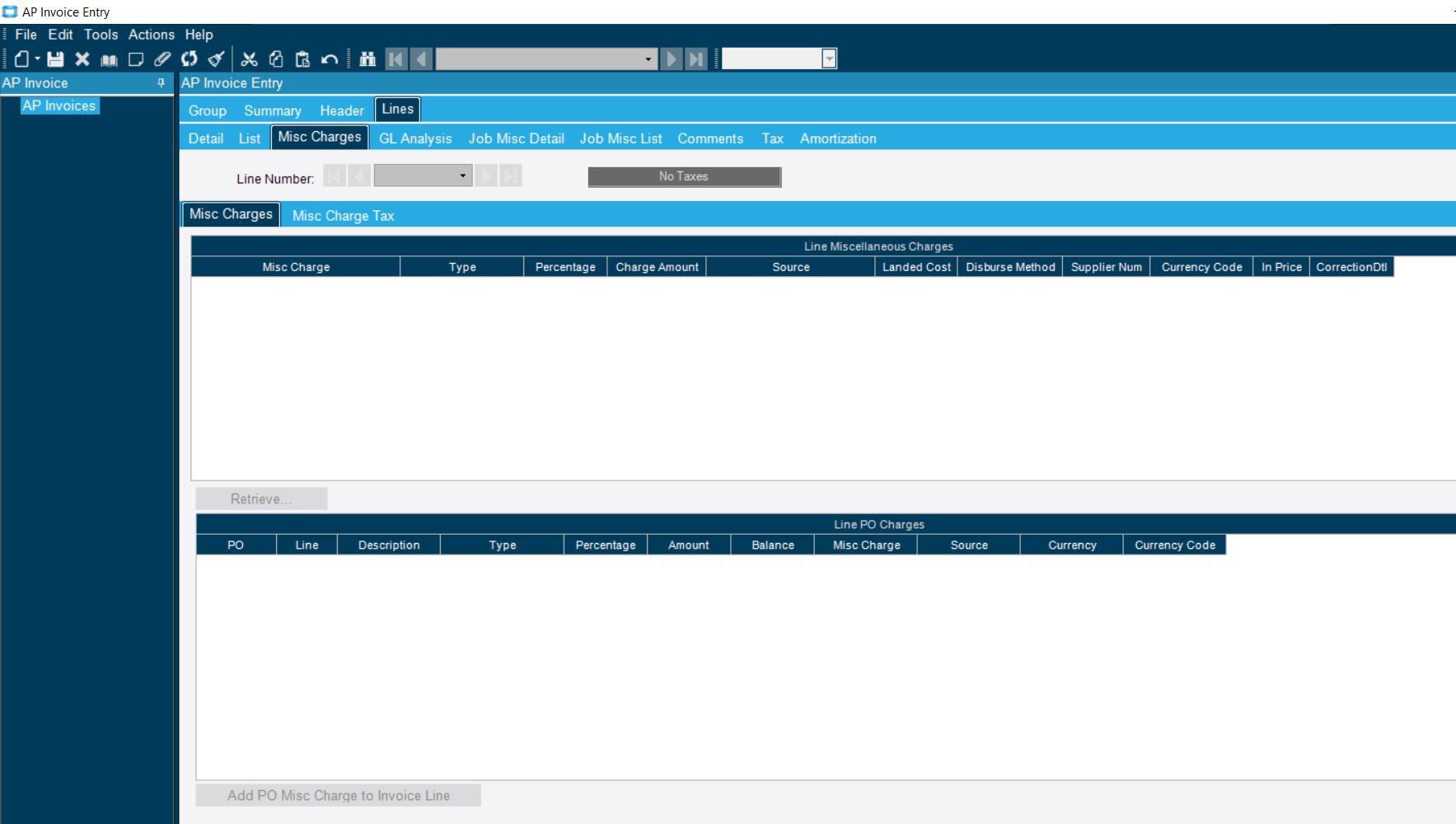Viewport: 1456px width, 824px height.
Task: Open the Job Misc Detail tab
Action: click(517, 138)
